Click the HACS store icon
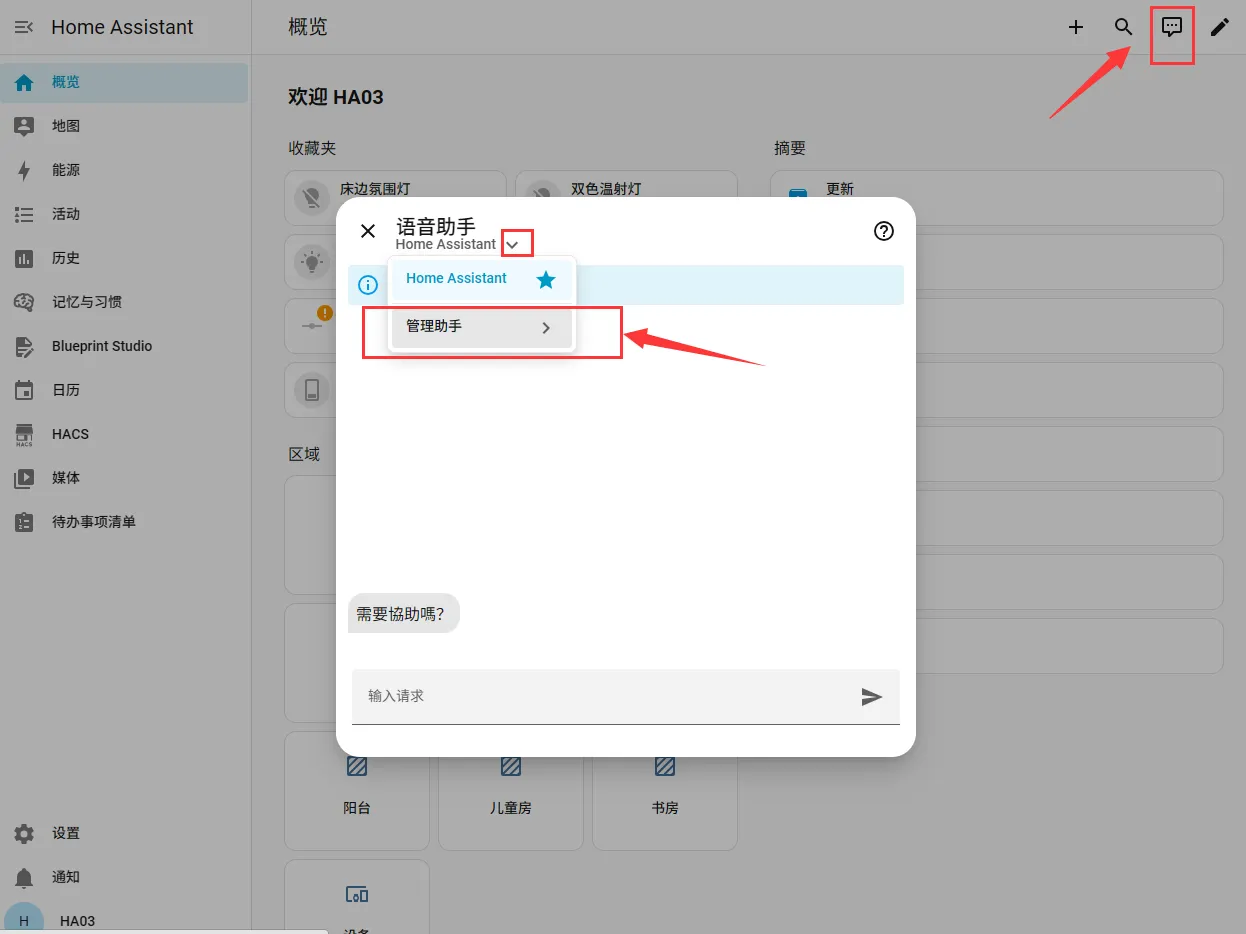Image resolution: width=1246 pixels, height=934 pixels. pos(24,434)
